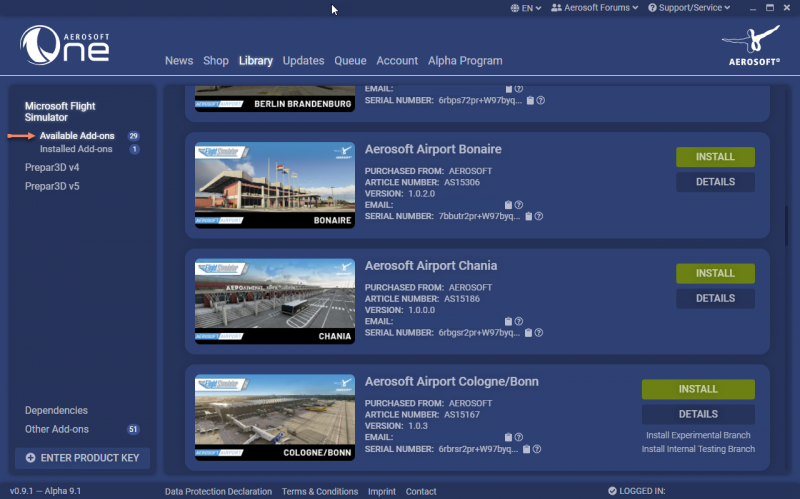Copy the Chania serial number via its clipboard icon
This screenshot has height=499, width=800.
pyautogui.click(x=529, y=333)
